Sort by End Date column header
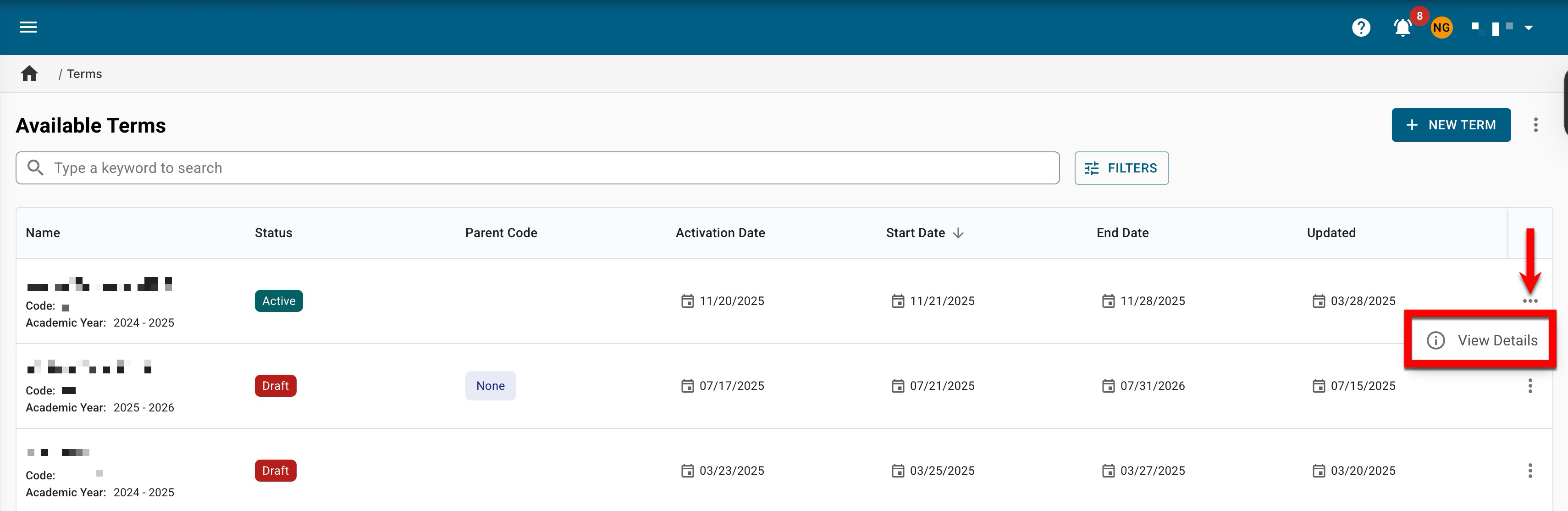1568x511 pixels. pos(1122,233)
